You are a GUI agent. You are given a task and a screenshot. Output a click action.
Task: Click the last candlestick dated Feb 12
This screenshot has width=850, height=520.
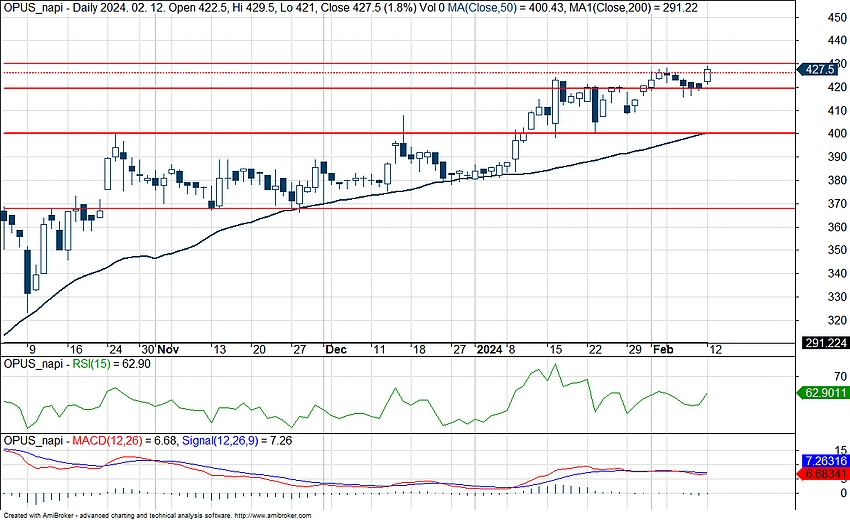(707, 75)
